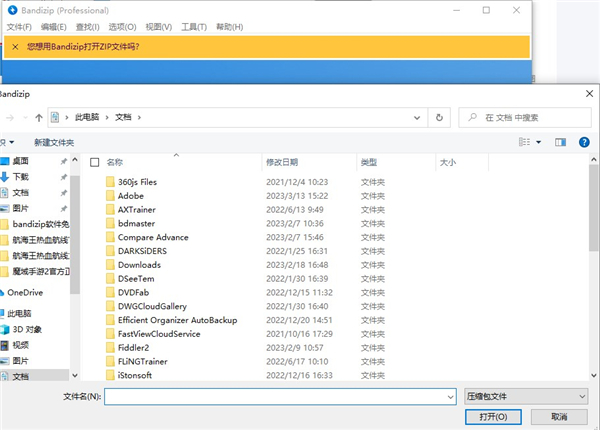Open the 查找(I) menu
This screenshot has width=600, height=430.
pyautogui.click(x=88, y=27)
